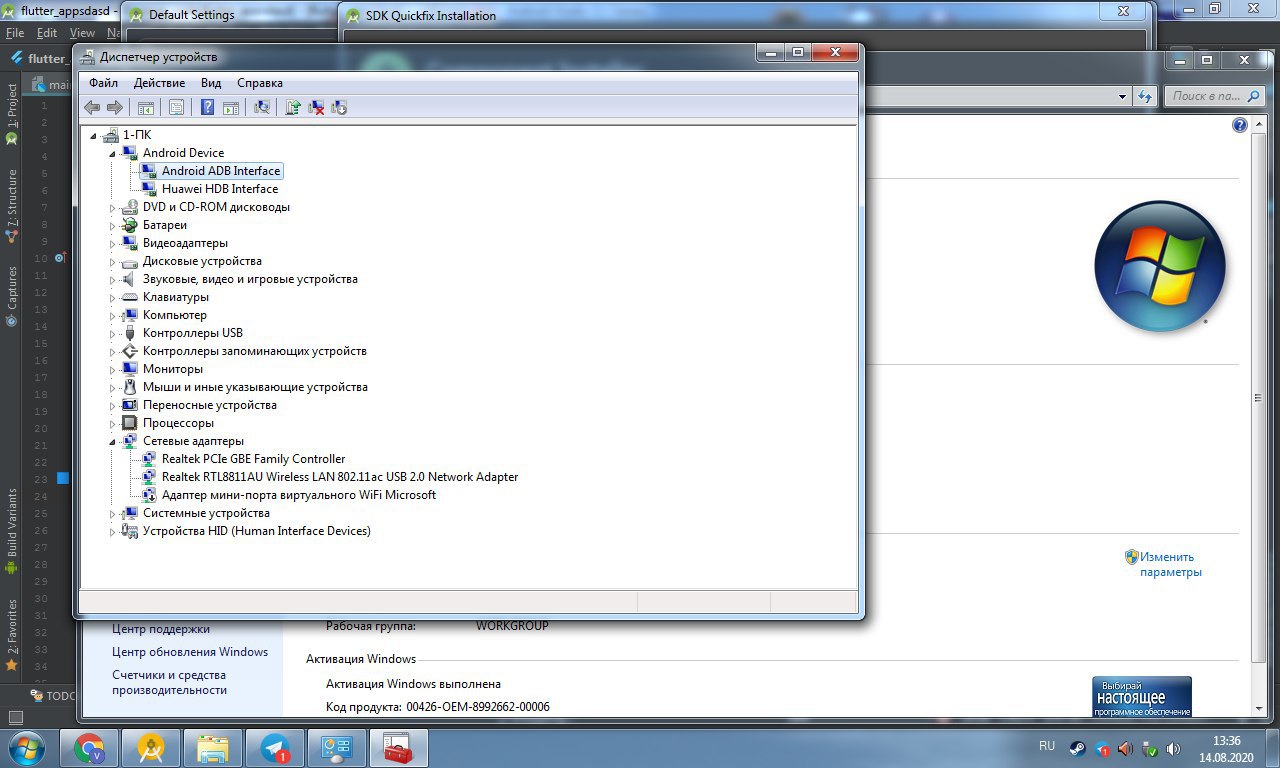Open the Центр обновления Windows link
1280x768 pixels.
coord(190,652)
